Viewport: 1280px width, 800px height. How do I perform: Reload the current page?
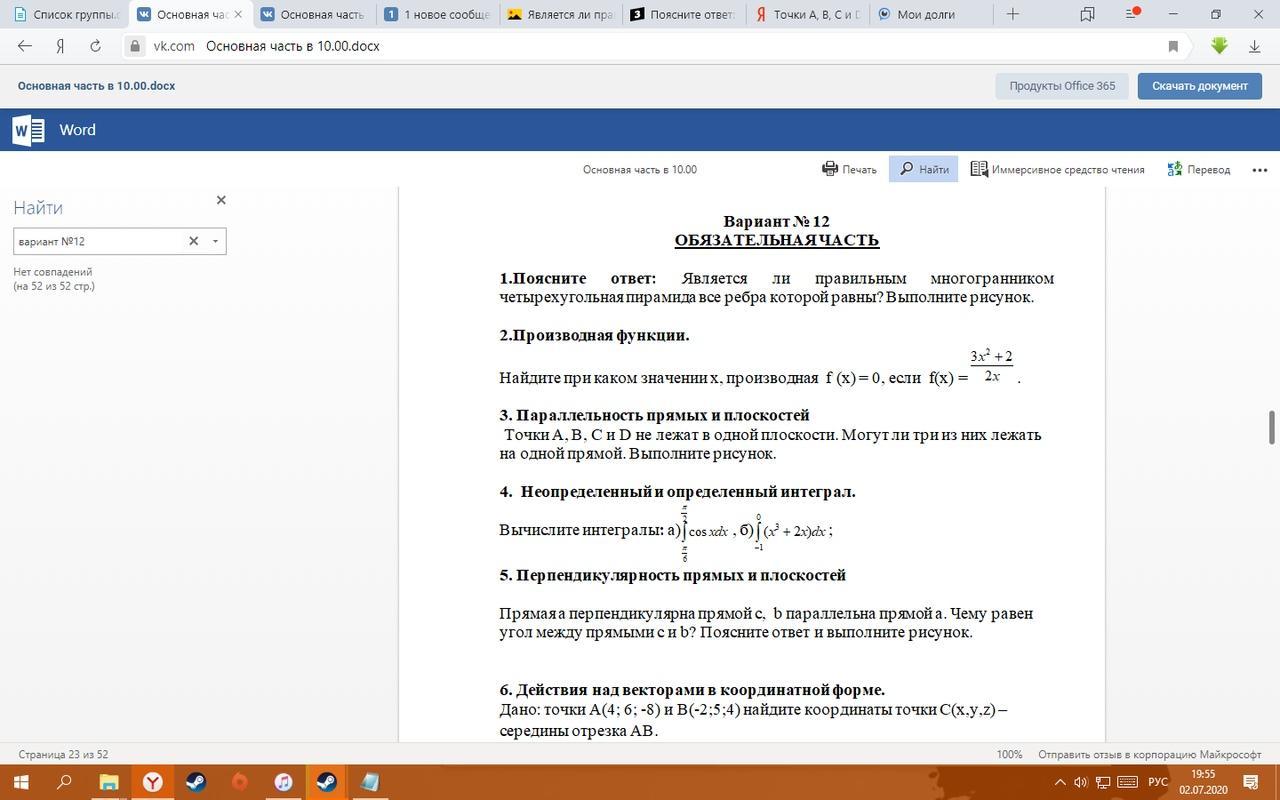click(x=95, y=46)
